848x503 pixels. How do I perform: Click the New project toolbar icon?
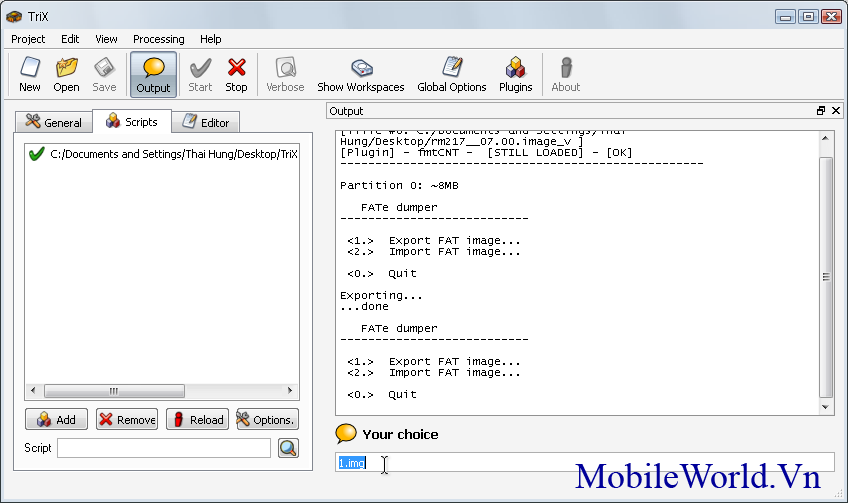click(30, 74)
